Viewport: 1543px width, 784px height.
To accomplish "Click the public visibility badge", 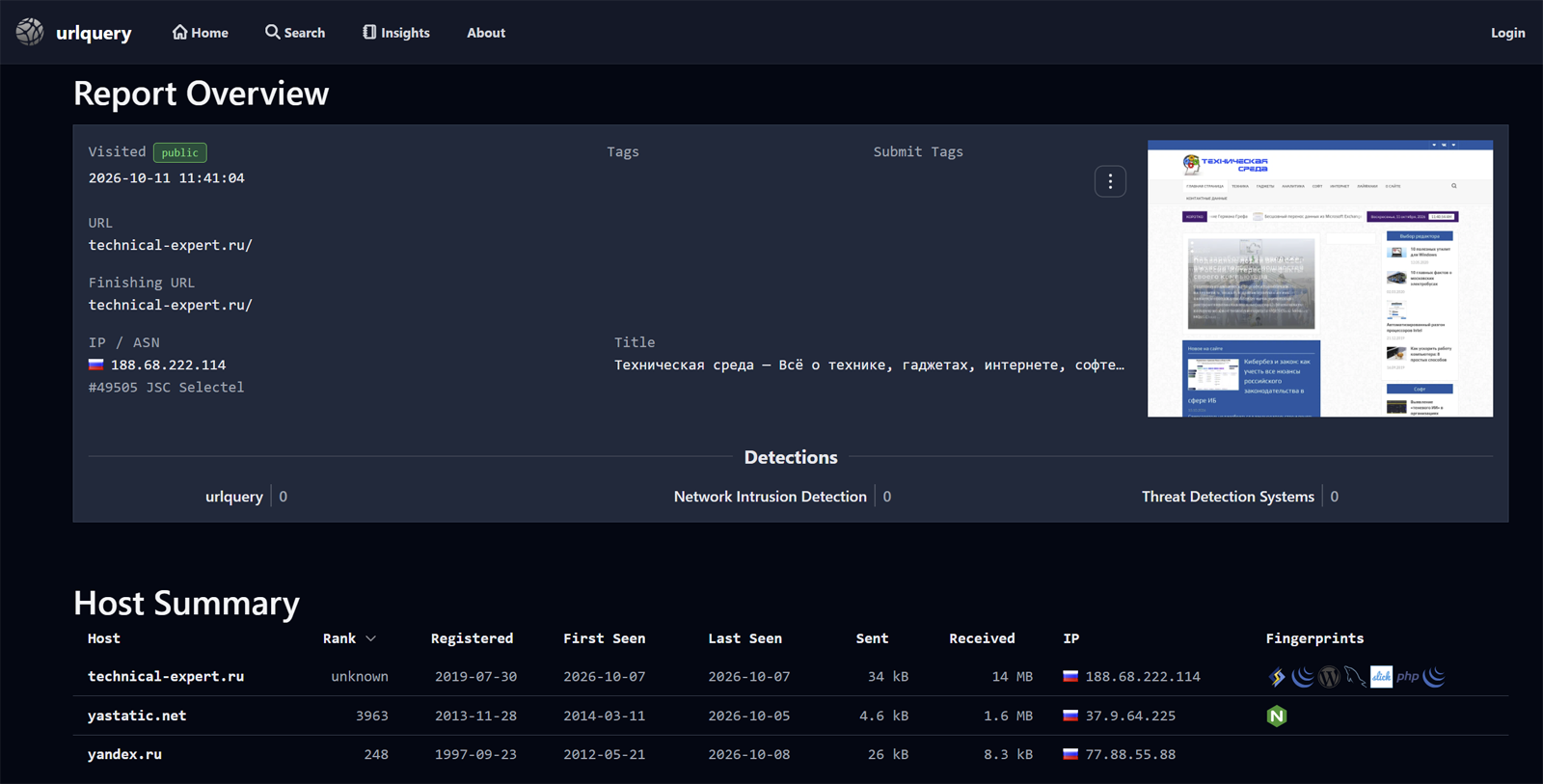I will click(x=179, y=152).
